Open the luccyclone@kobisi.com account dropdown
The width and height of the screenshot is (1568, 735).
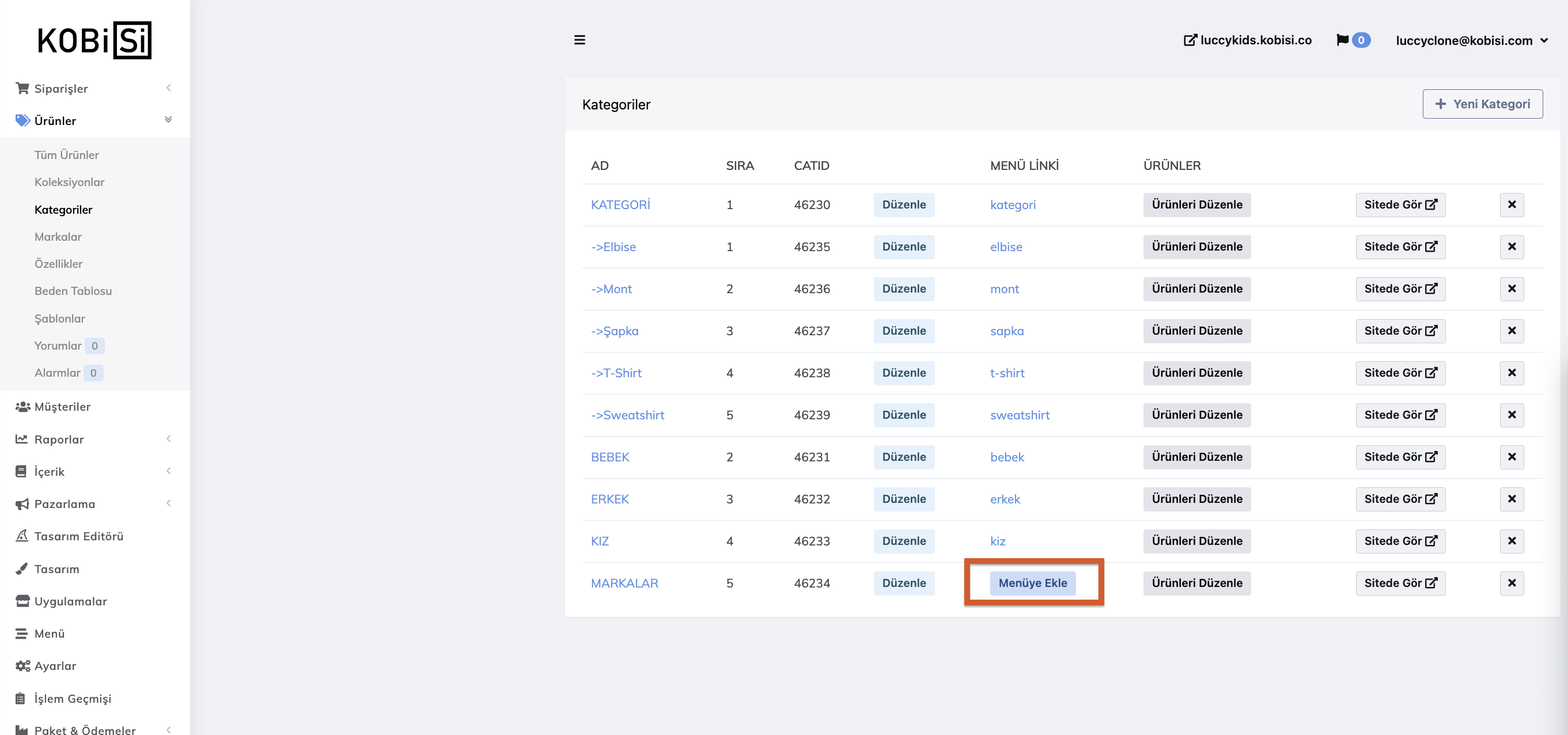(1471, 41)
